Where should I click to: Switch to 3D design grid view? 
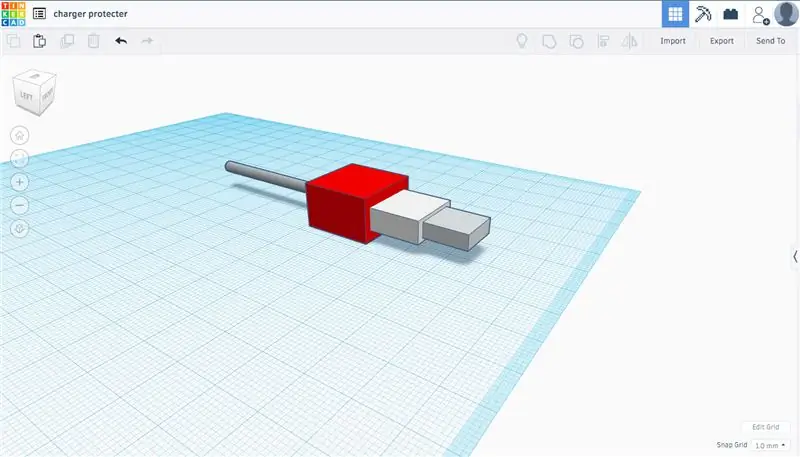click(x=675, y=14)
